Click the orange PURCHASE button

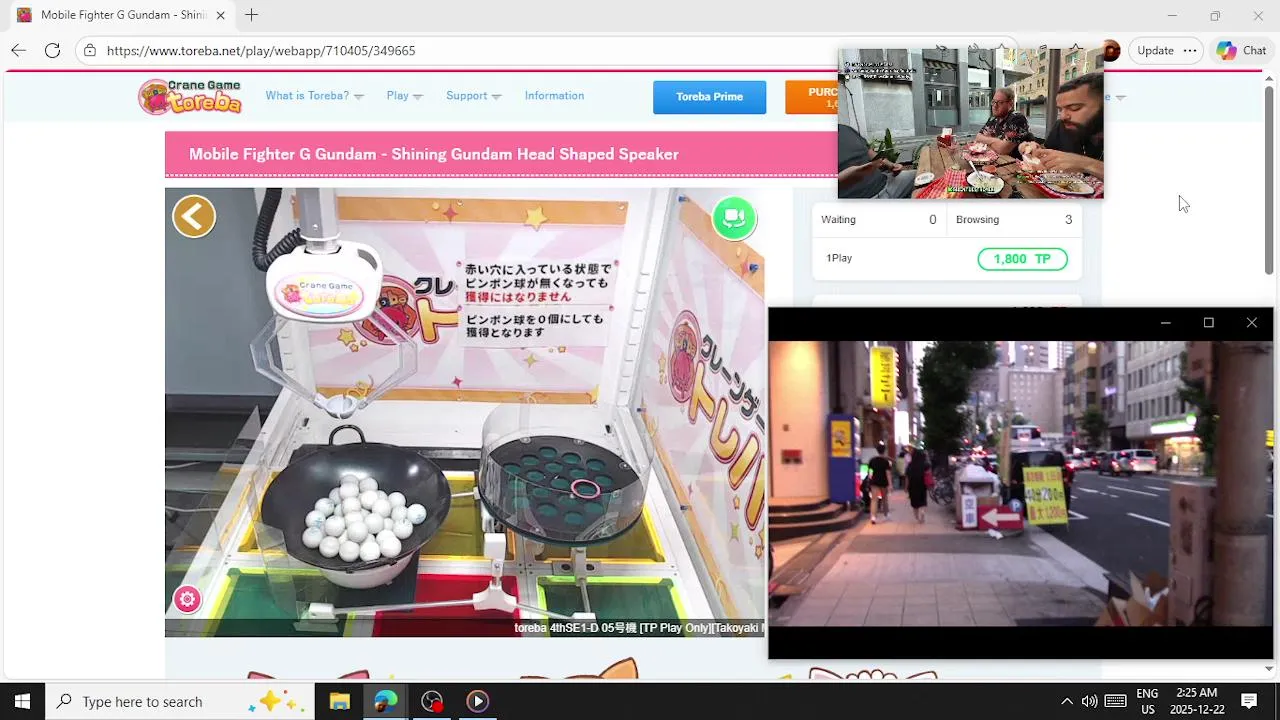coord(812,97)
